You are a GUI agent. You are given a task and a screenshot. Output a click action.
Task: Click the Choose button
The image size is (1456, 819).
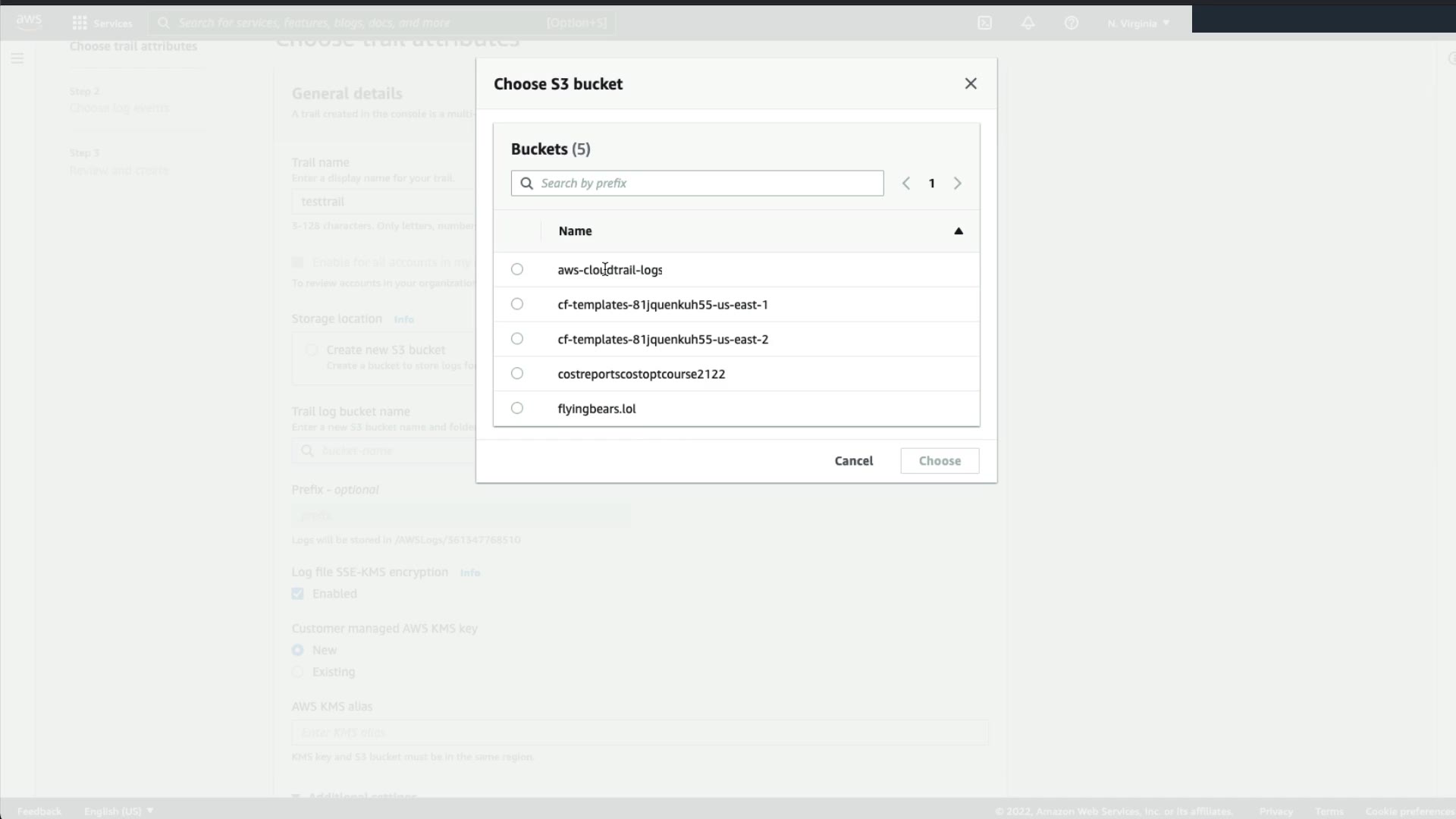[939, 461]
